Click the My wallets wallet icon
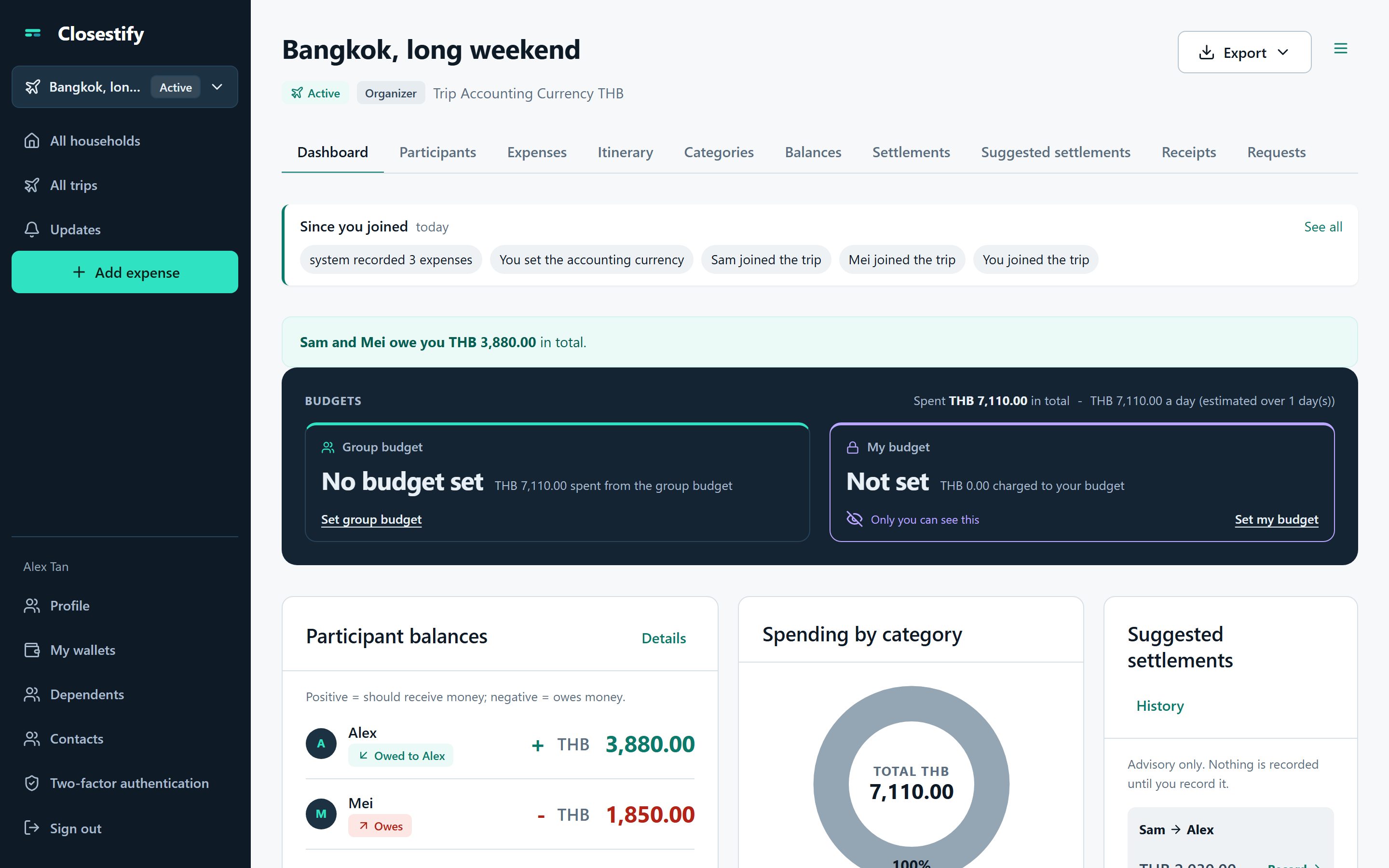The image size is (1389, 868). click(x=32, y=650)
